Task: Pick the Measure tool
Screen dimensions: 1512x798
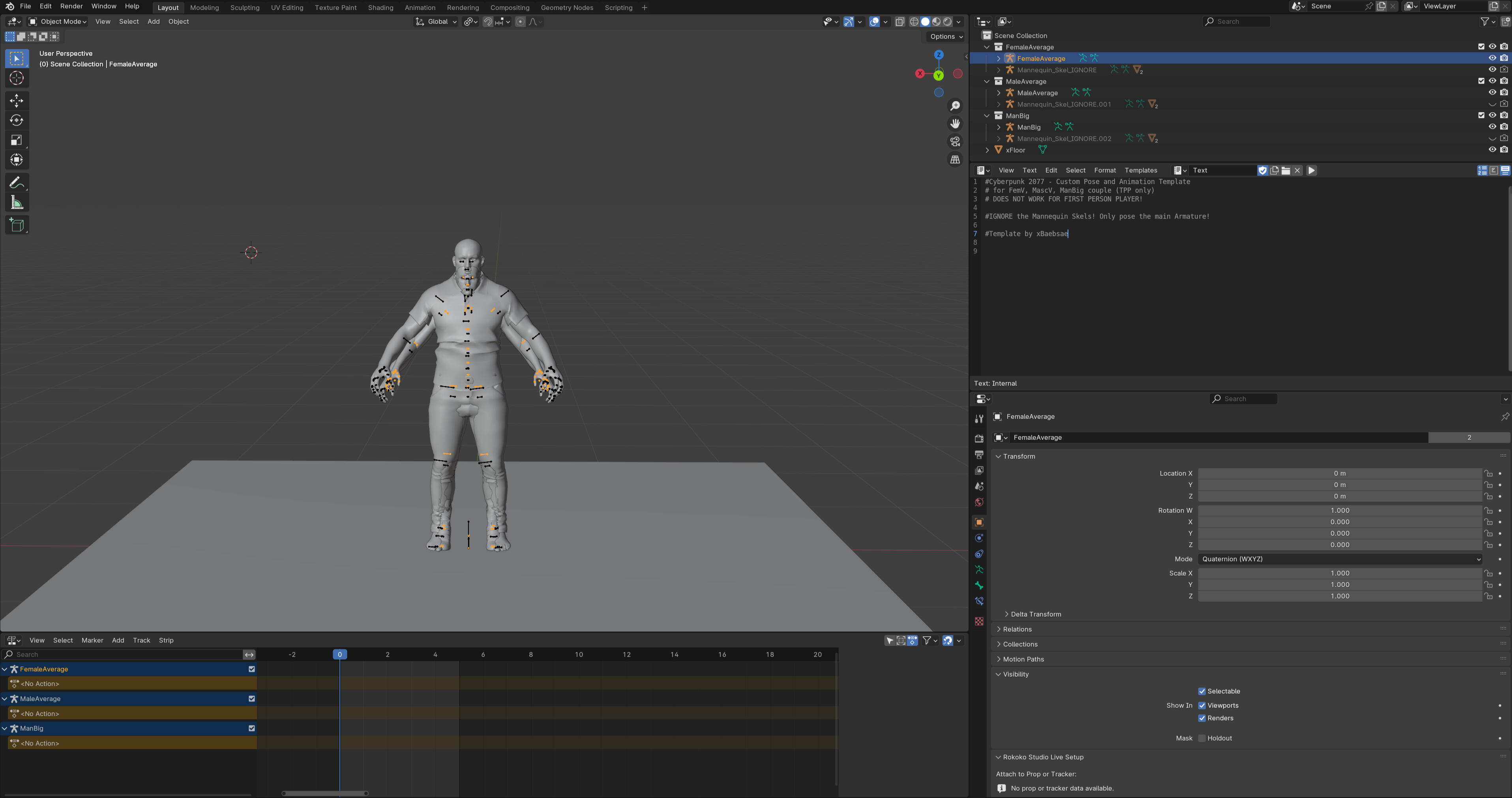Action: point(17,203)
